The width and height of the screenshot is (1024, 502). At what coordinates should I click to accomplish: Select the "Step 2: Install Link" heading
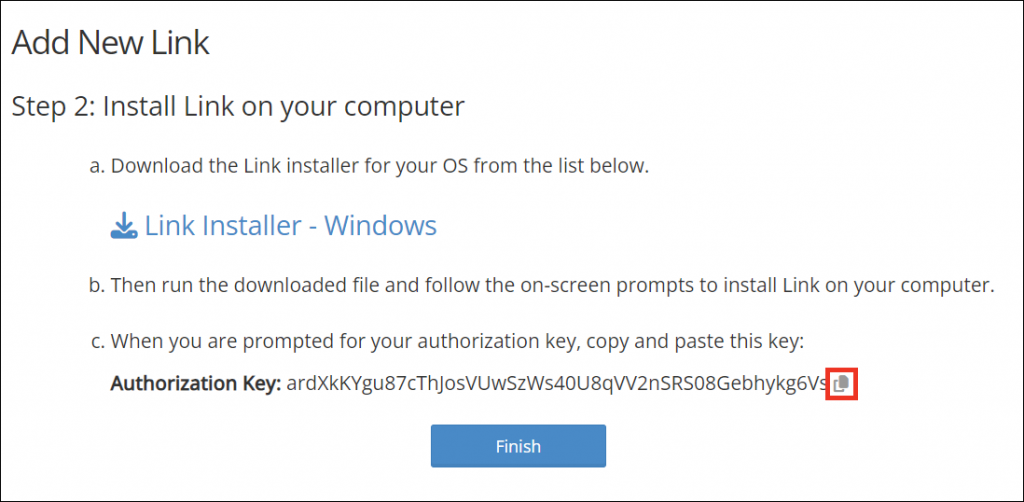point(238,106)
